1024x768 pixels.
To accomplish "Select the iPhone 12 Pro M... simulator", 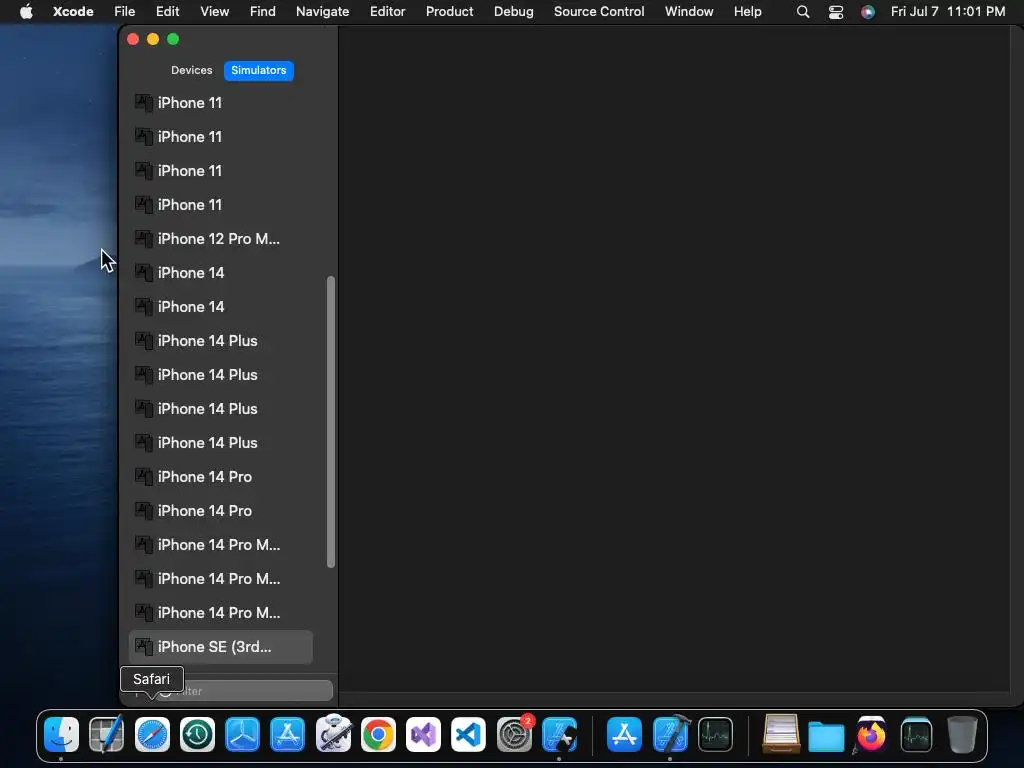I will click(221, 239).
